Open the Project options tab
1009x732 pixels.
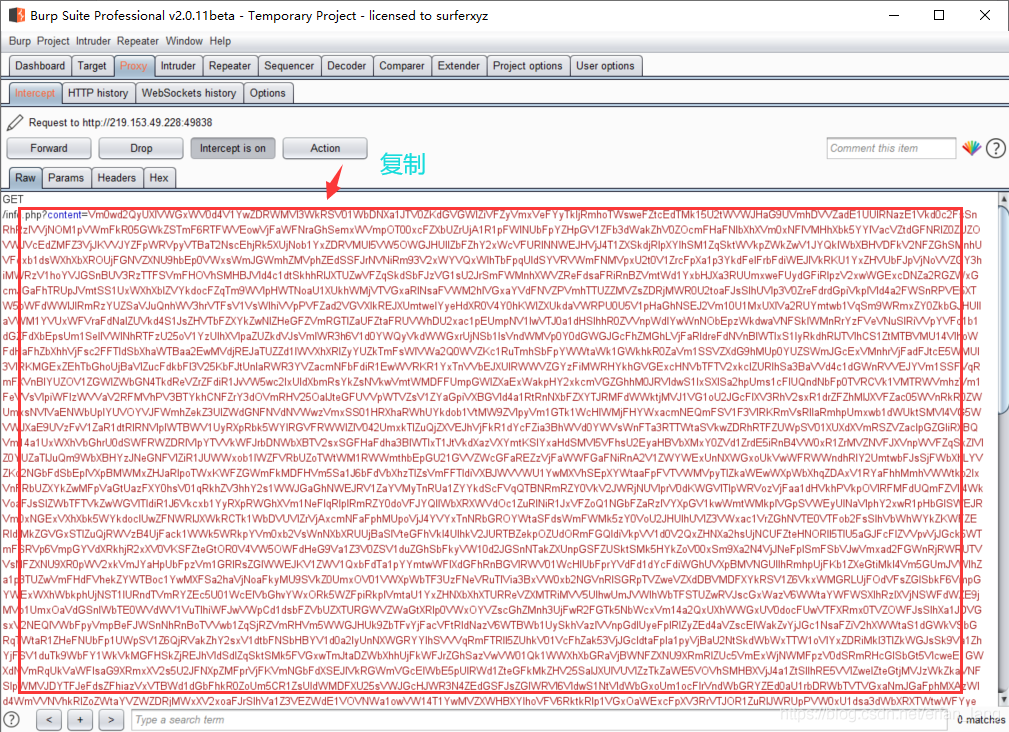pyautogui.click(x=528, y=66)
